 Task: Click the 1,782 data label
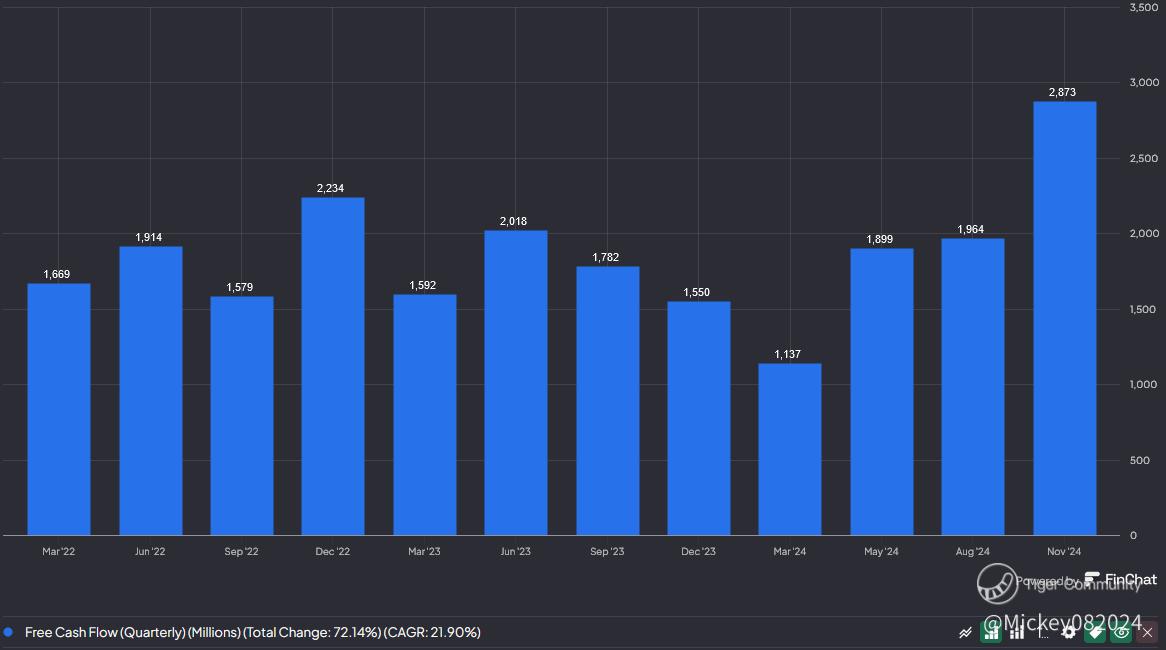[x=605, y=257]
